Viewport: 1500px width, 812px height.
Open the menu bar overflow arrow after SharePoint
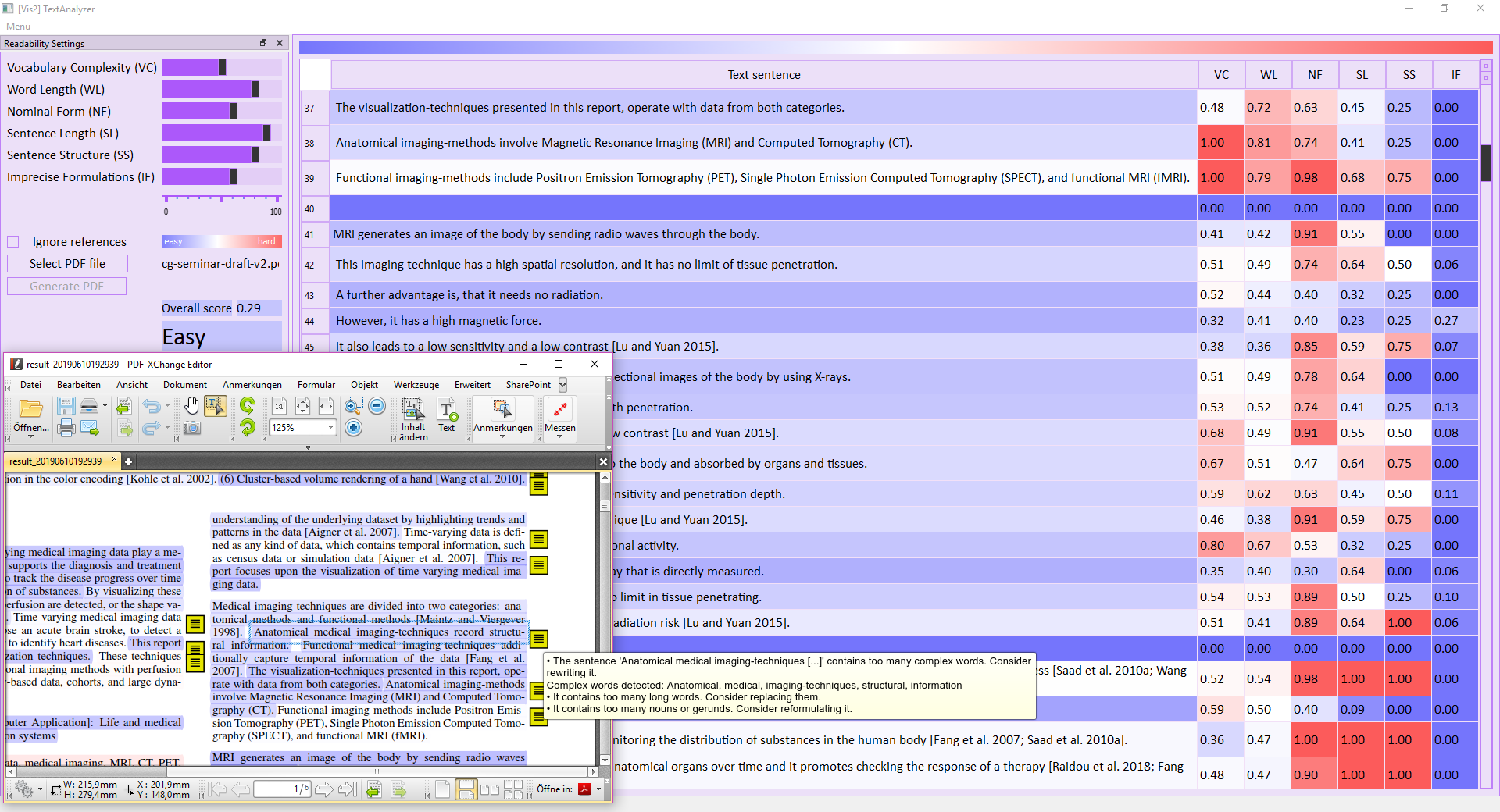562,385
